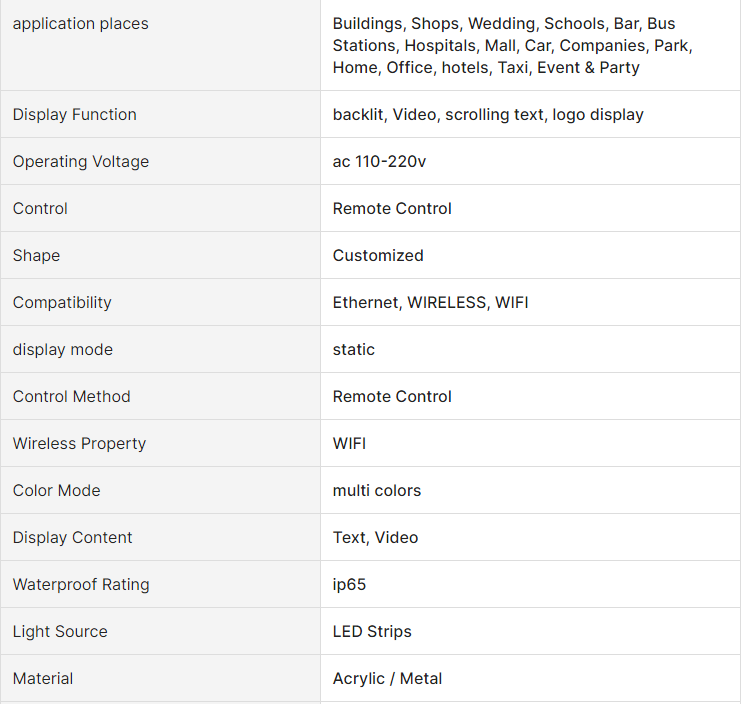This screenshot has height=704, width=741.
Task: Click the 'ip65' value text
Action: (349, 585)
